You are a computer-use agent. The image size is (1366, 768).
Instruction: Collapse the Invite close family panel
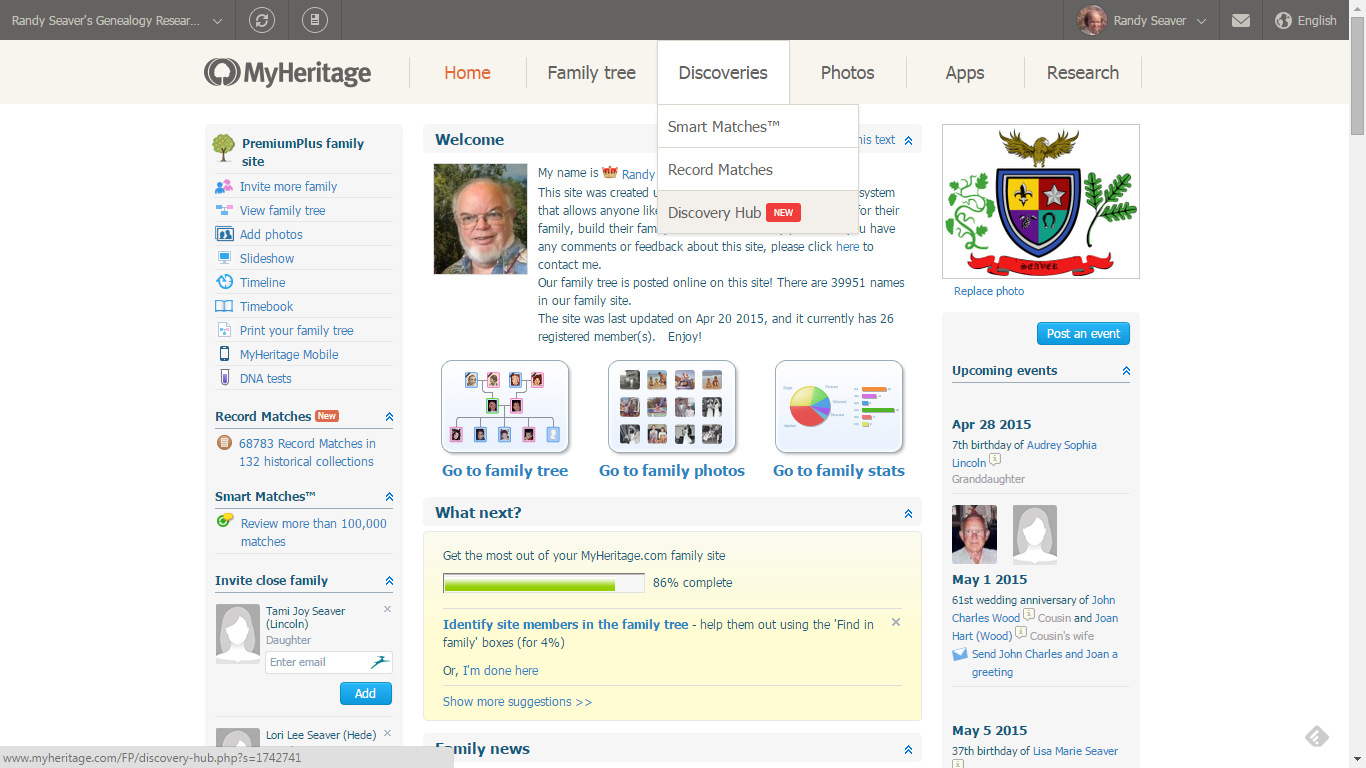pyautogui.click(x=389, y=581)
